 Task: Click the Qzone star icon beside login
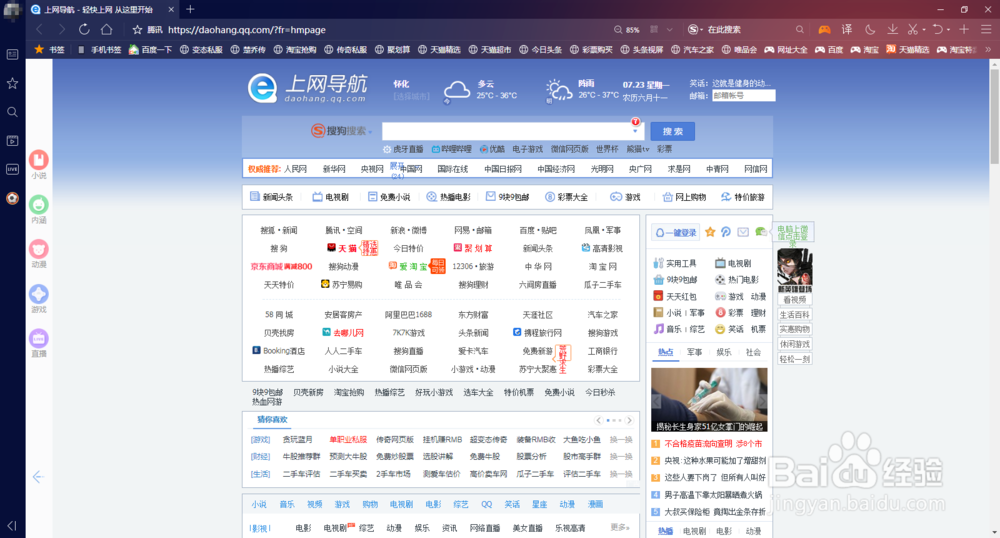pyautogui.click(x=710, y=232)
